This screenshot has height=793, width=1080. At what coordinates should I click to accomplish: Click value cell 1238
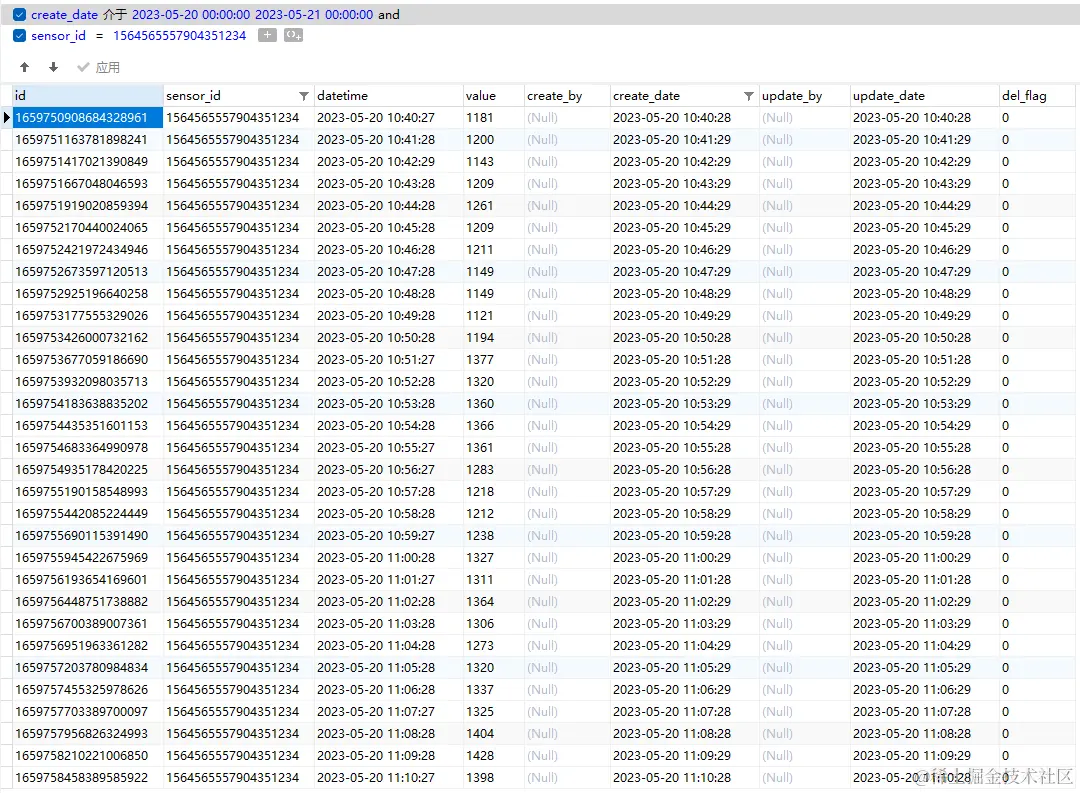tap(494, 536)
